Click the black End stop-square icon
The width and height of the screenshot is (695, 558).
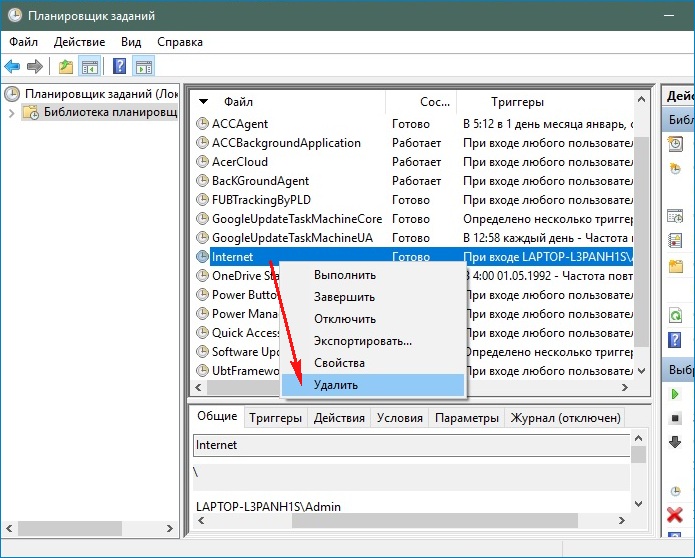(675, 418)
